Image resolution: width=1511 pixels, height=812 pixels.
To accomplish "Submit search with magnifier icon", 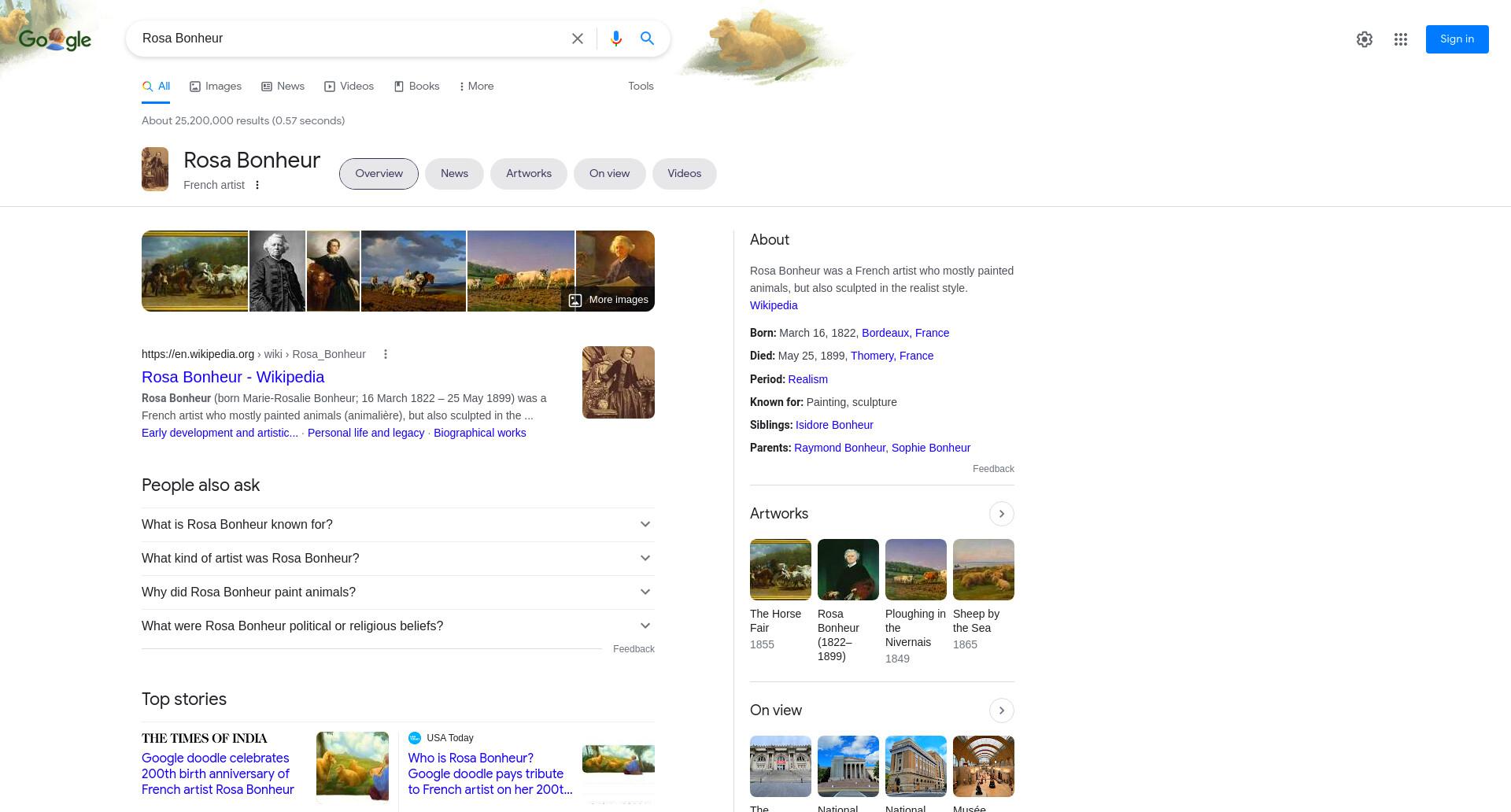I will [x=647, y=39].
